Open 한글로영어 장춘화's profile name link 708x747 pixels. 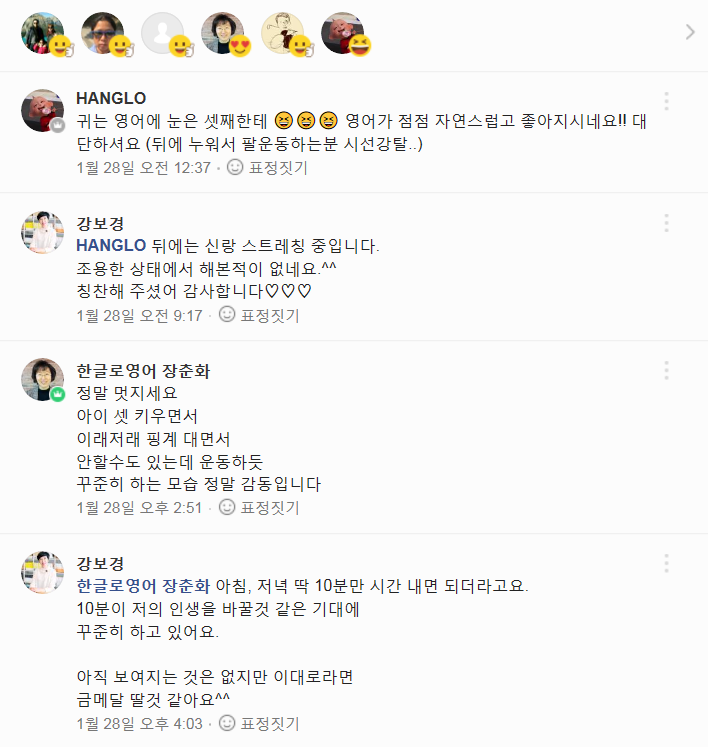[x=143, y=371]
